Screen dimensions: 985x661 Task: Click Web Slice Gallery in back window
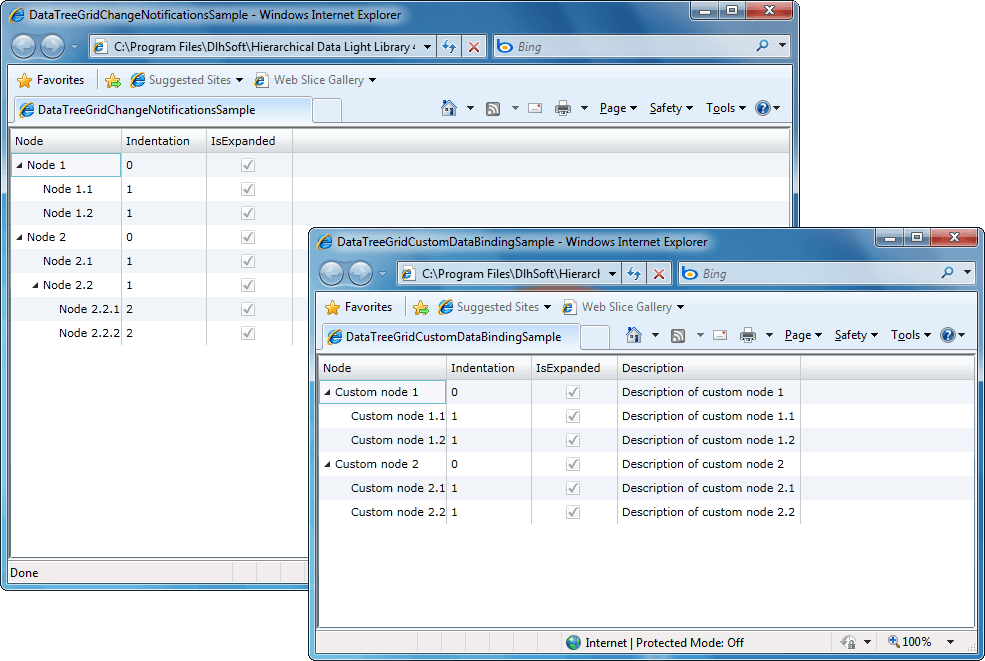(x=315, y=80)
